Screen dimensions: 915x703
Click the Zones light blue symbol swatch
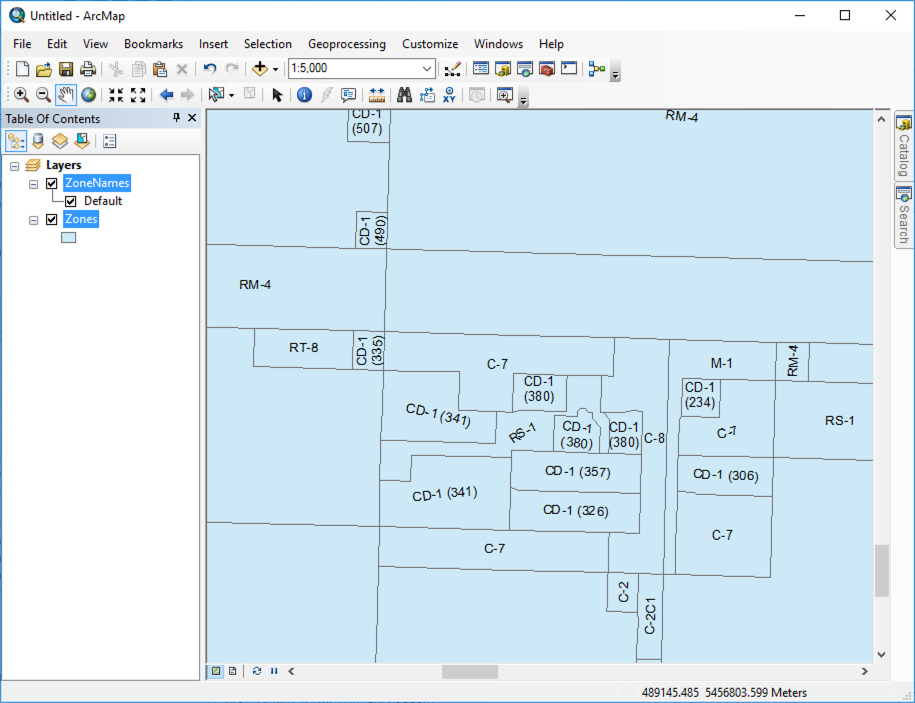68,238
